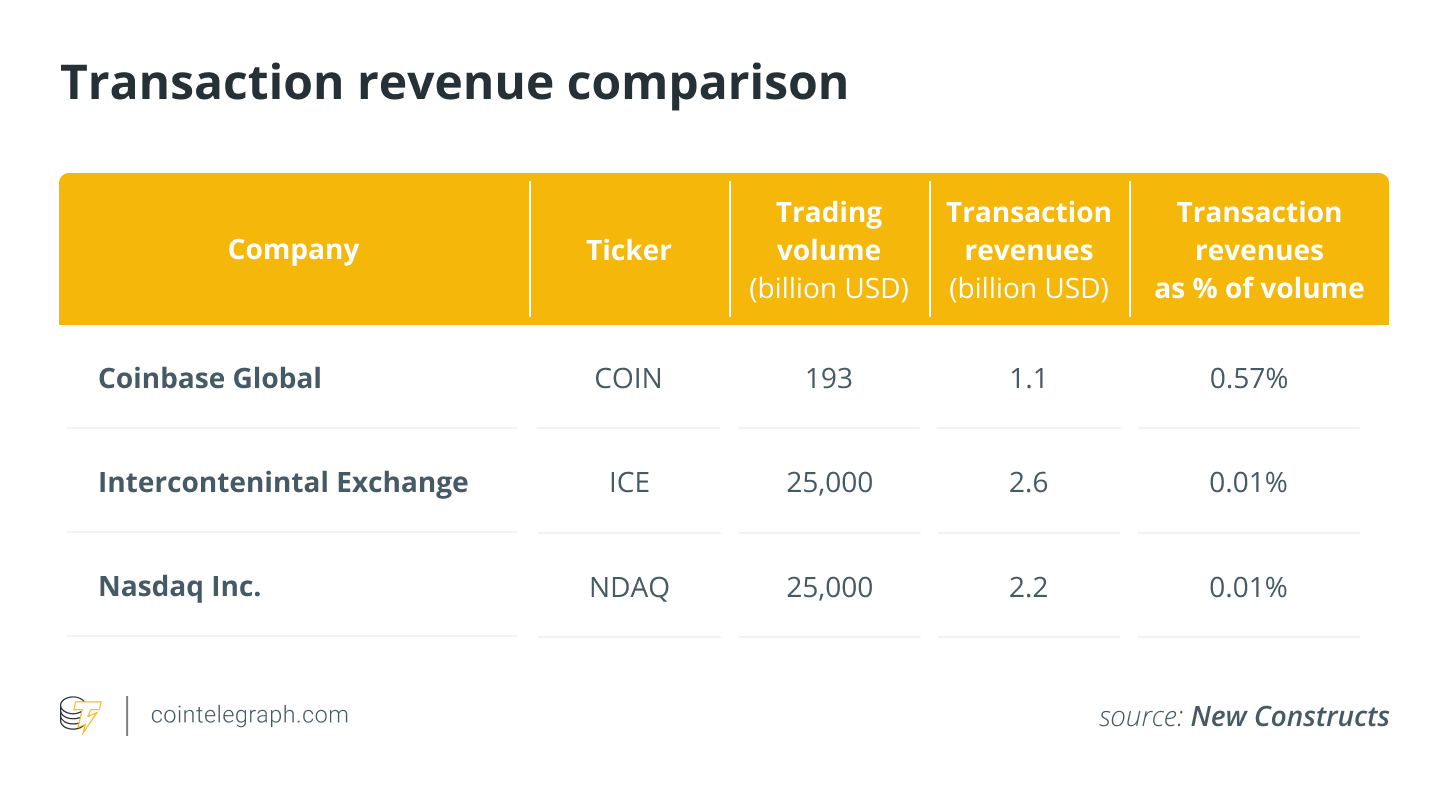1450x796 pixels.
Task: Click the Cointelegraph coin logo icon
Action: (81, 716)
